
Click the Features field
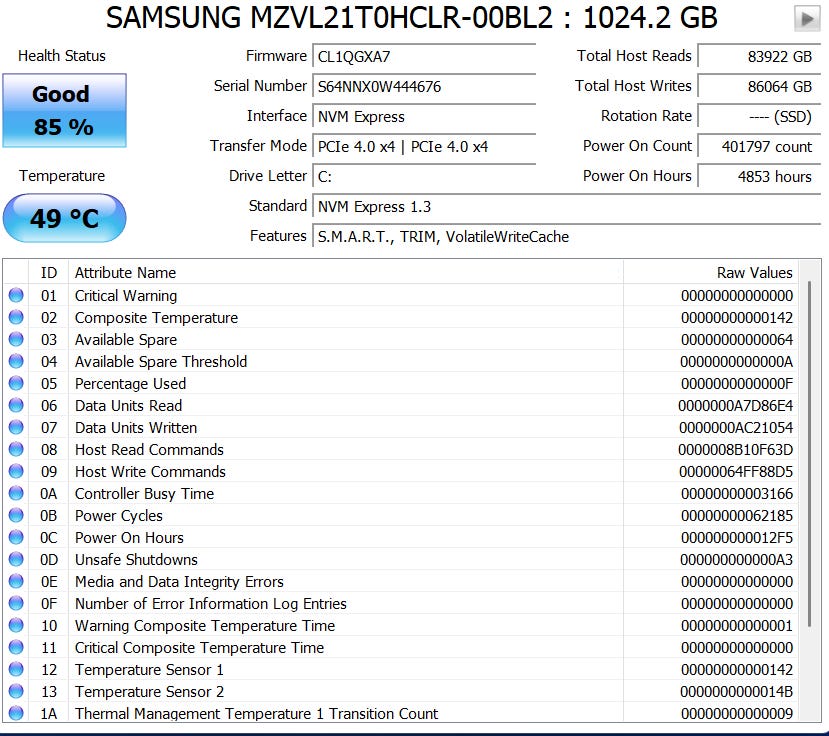tap(567, 236)
